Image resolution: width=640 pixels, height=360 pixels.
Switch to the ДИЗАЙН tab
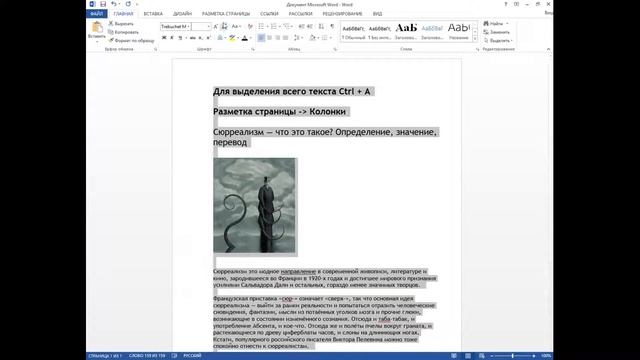pyautogui.click(x=182, y=14)
